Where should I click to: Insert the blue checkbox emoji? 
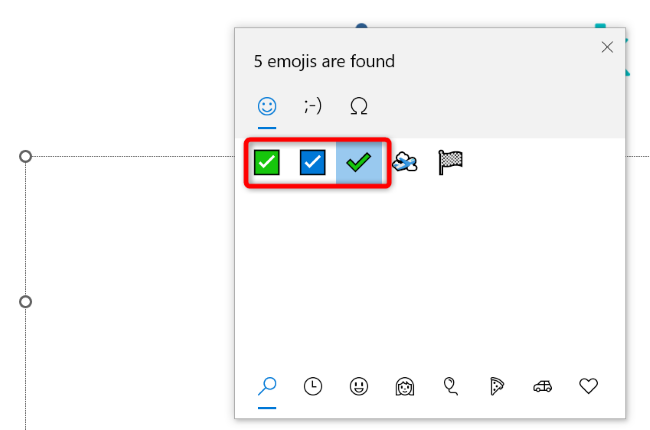312,162
